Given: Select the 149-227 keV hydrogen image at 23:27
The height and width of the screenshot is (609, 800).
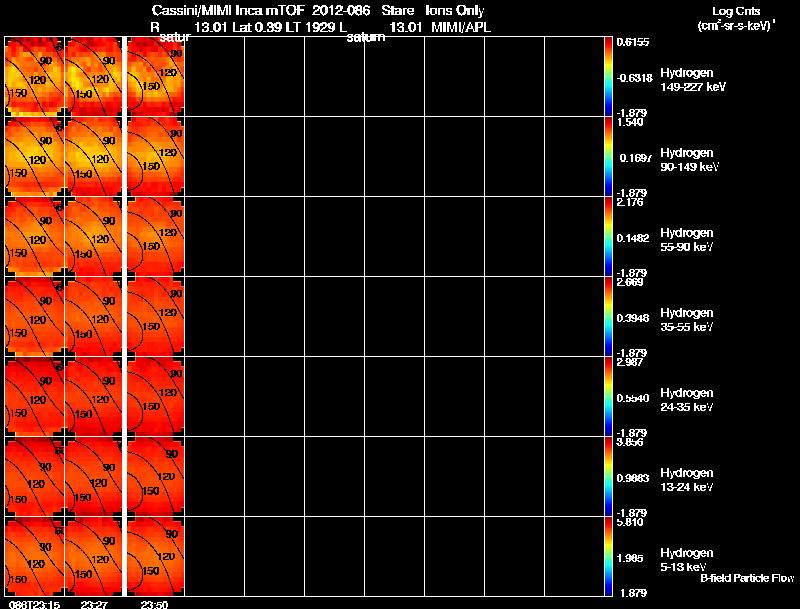Looking at the screenshot, I should 94,77.
